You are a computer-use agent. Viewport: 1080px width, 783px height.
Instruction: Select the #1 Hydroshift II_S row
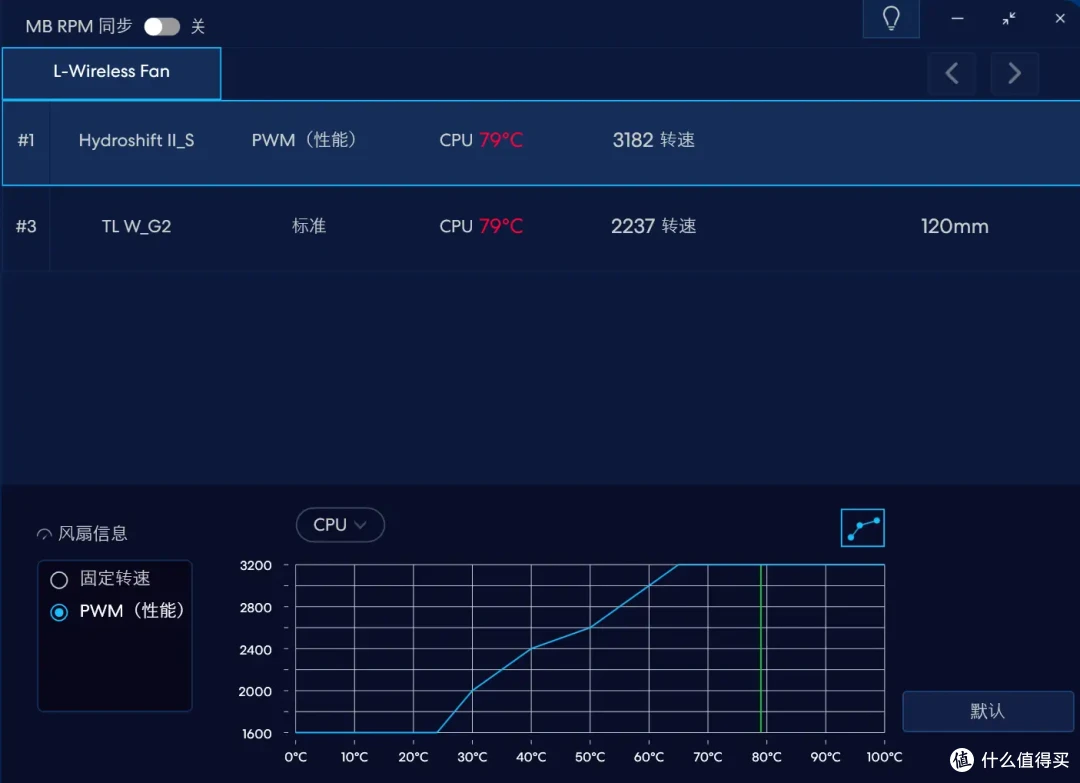pos(541,143)
